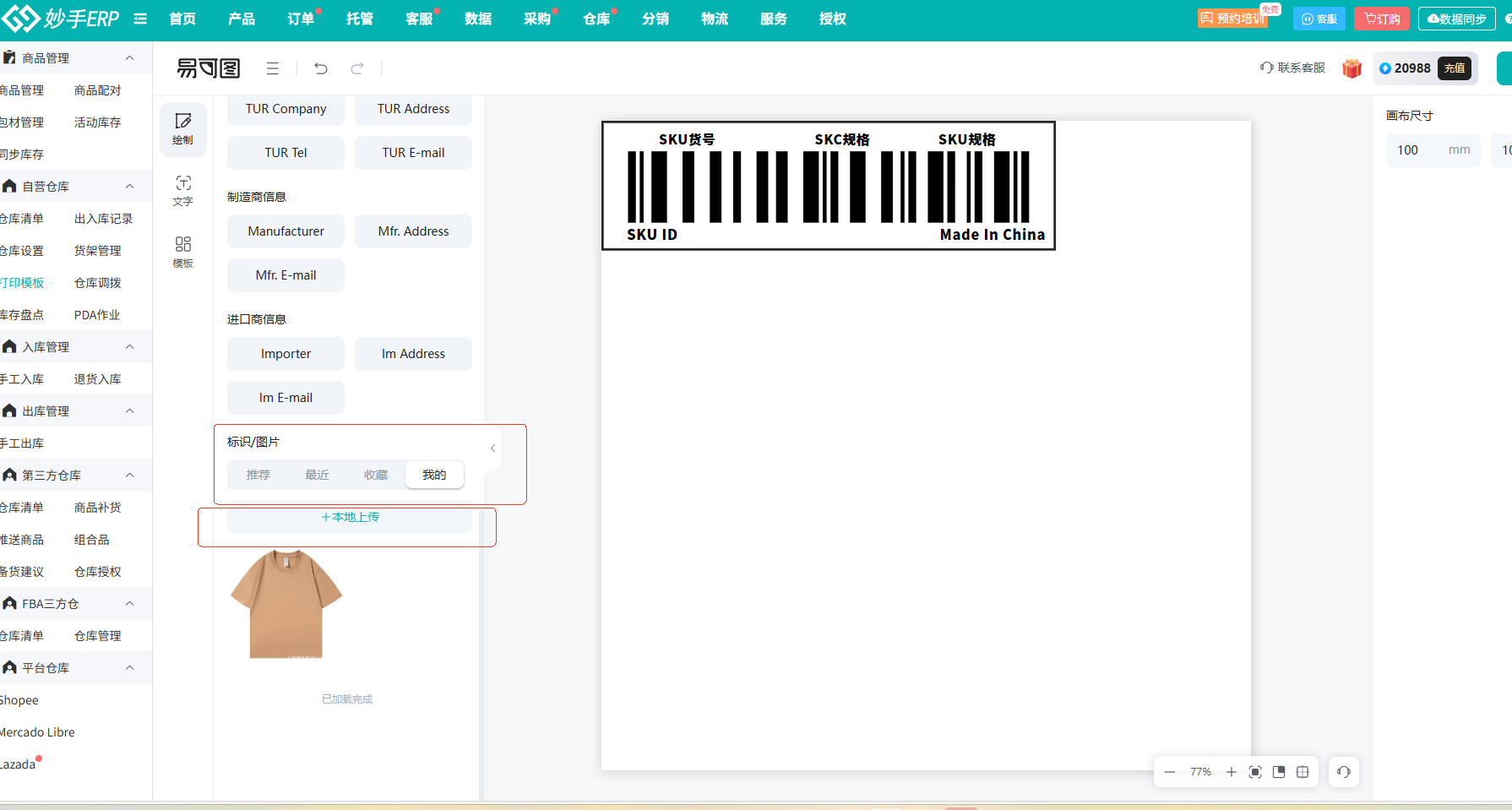Open the 采购 top menu
The height and width of the screenshot is (810, 1512).
tap(537, 19)
